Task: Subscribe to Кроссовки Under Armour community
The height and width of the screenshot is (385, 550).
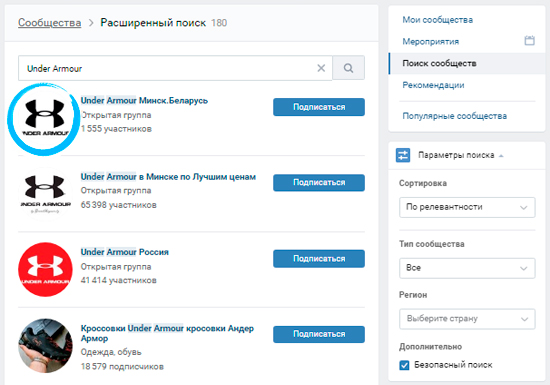Action: point(319,334)
